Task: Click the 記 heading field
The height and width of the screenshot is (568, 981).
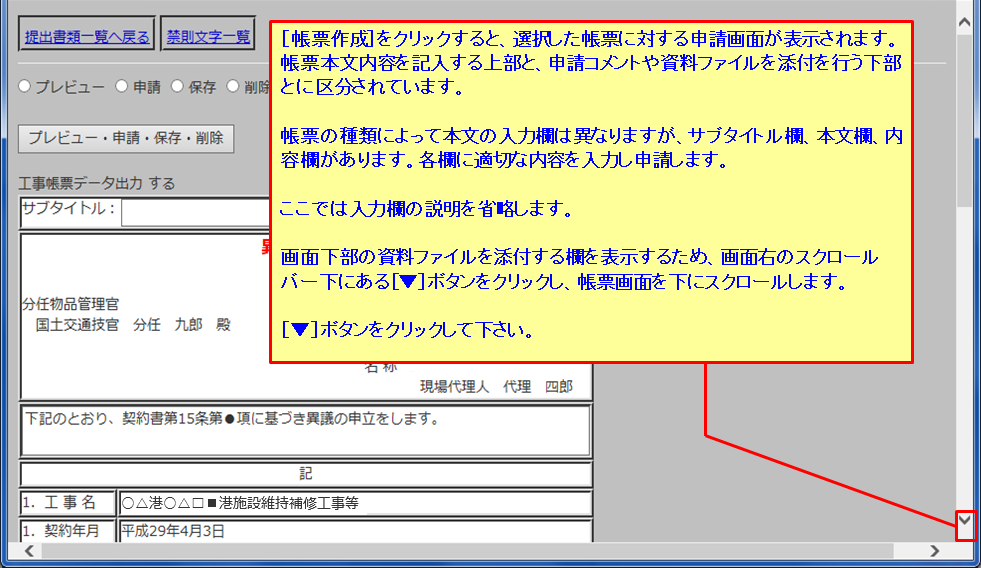Action: pyautogui.click(x=306, y=474)
